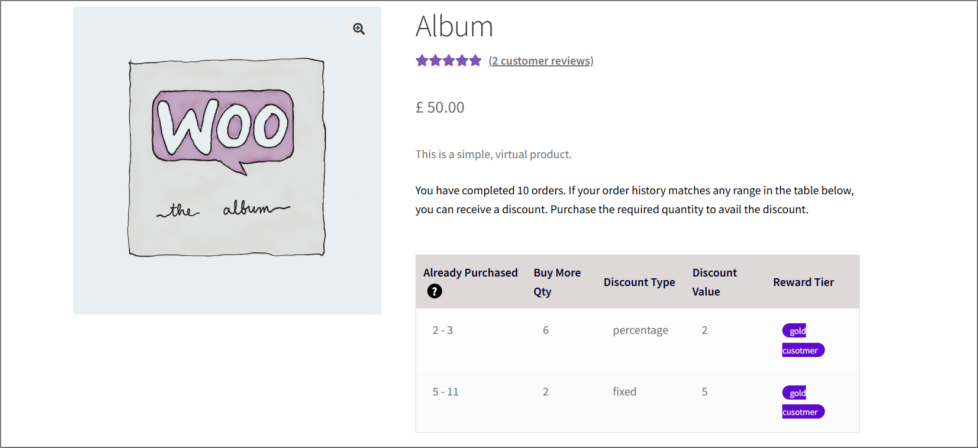Click the Reward Tier column header
Screen dimensions: 978x448
tap(803, 282)
